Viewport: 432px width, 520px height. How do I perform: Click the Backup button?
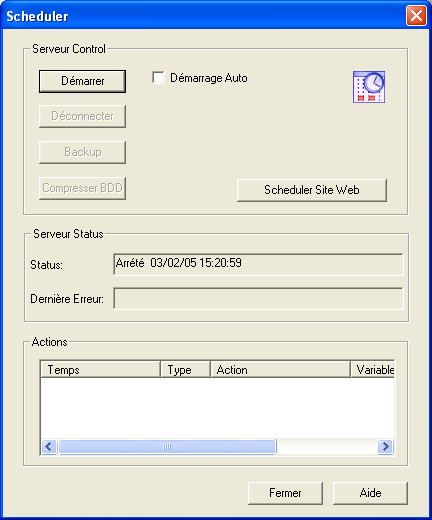coord(82,152)
